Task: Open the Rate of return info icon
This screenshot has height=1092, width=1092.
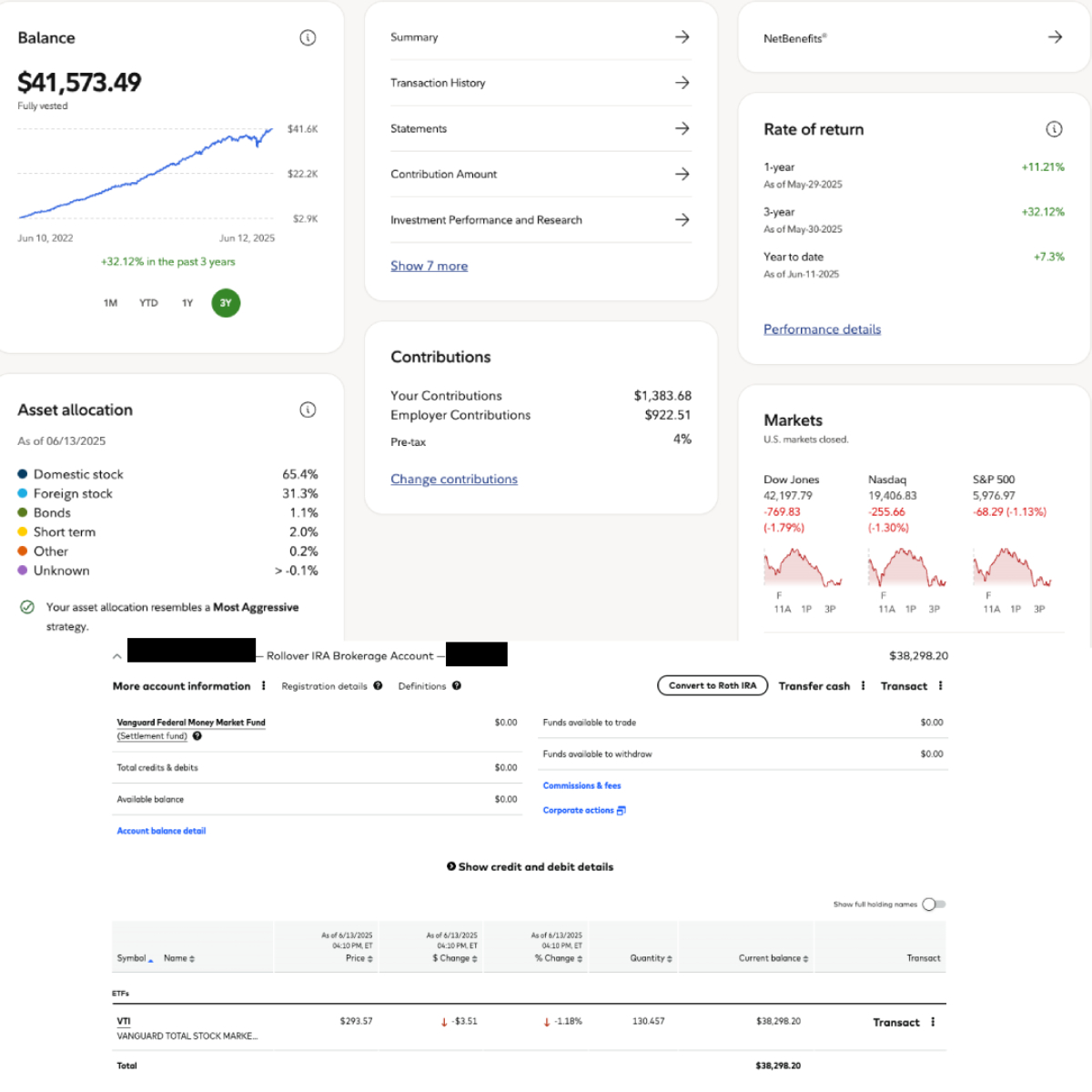Action: [1054, 129]
